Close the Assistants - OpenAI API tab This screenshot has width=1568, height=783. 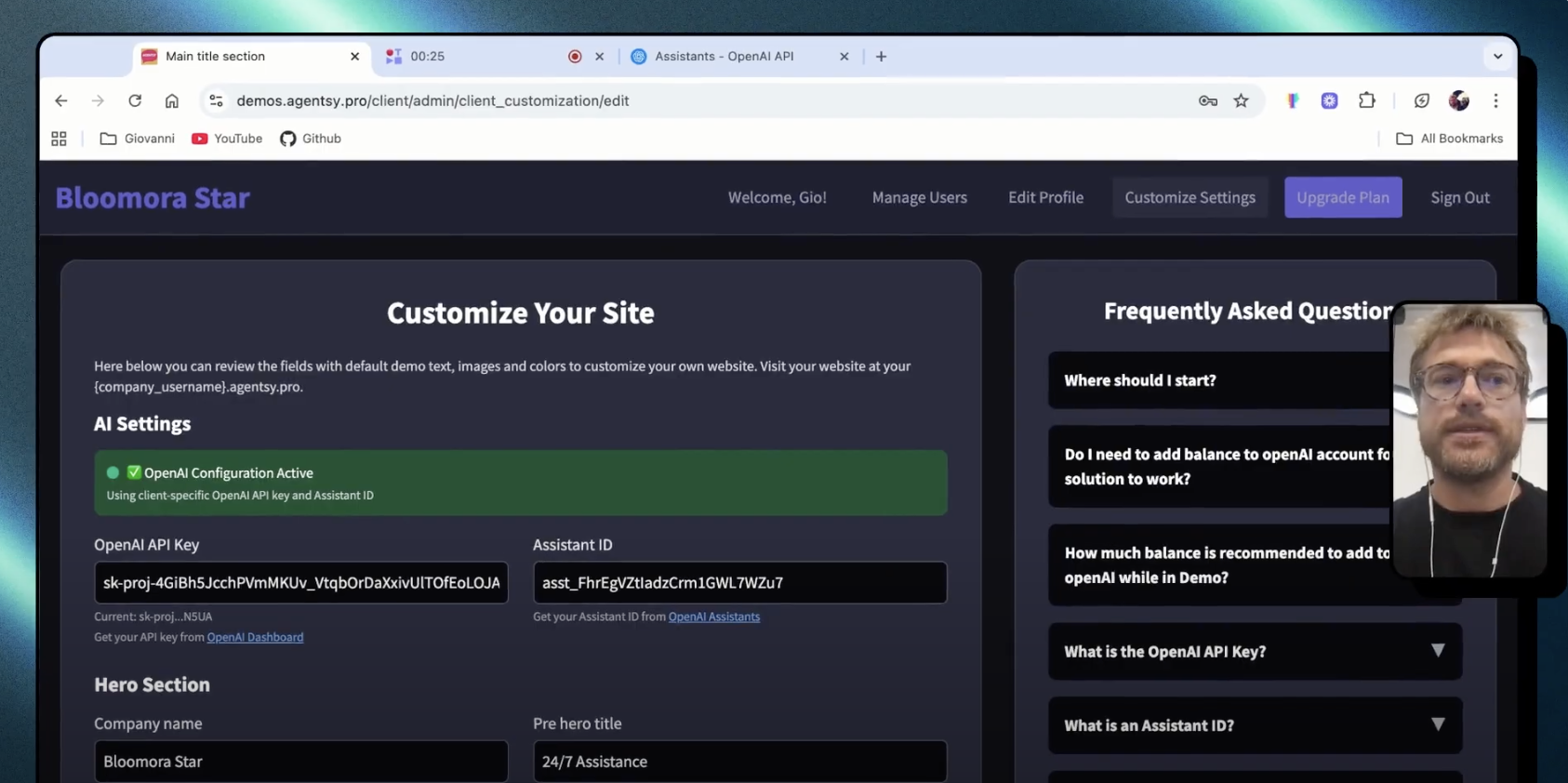pos(844,57)
